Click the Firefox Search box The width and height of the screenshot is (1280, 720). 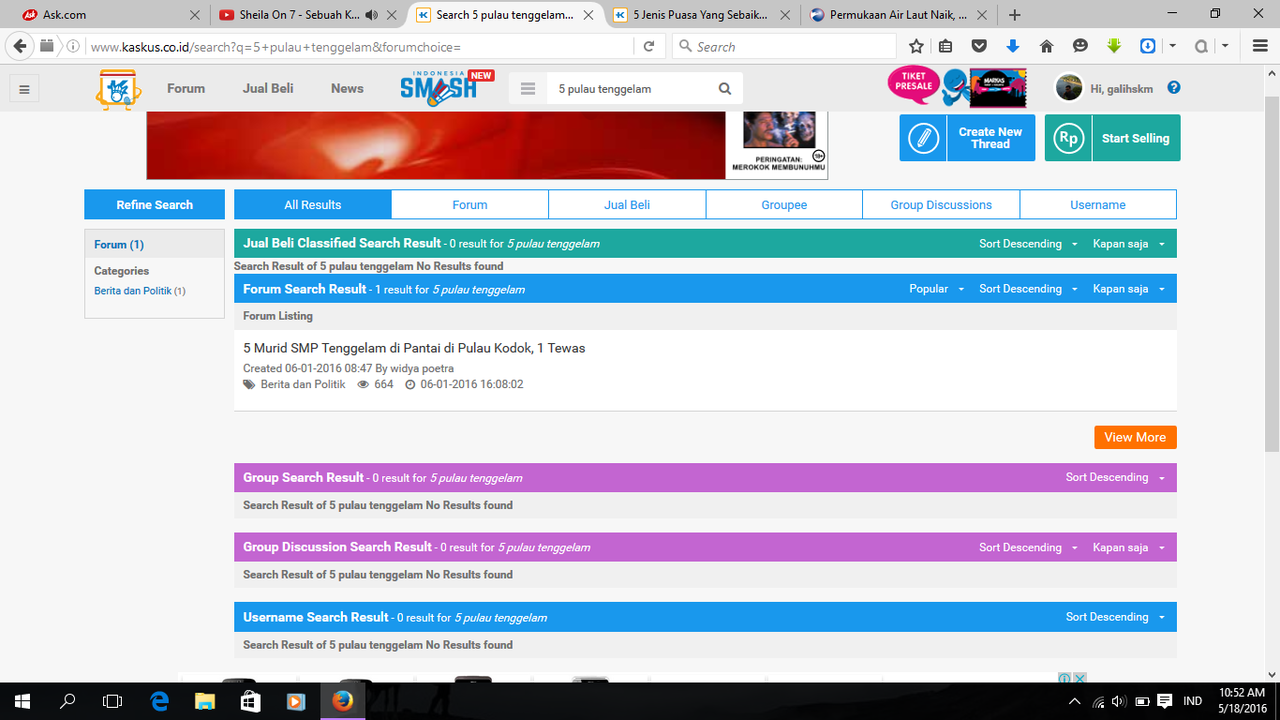[x=784, y=46]
